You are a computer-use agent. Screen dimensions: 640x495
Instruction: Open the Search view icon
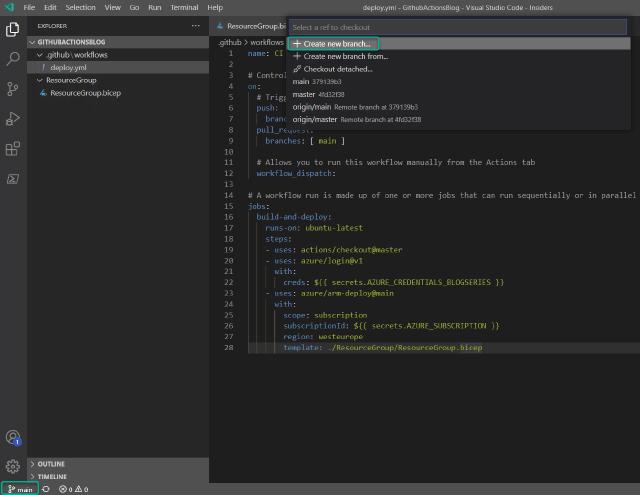click(13, 59)
